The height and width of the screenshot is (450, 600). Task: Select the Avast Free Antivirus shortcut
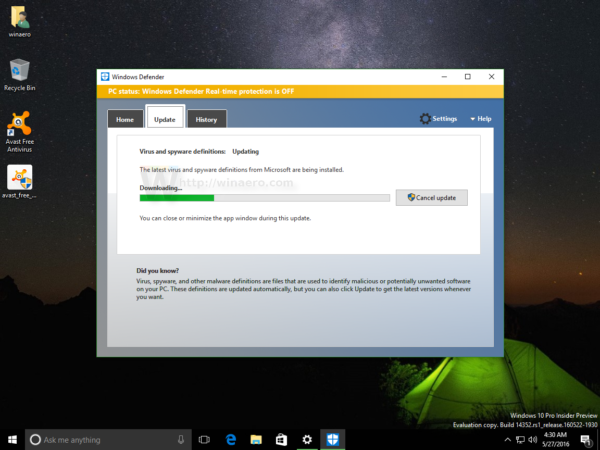(20, 132)
